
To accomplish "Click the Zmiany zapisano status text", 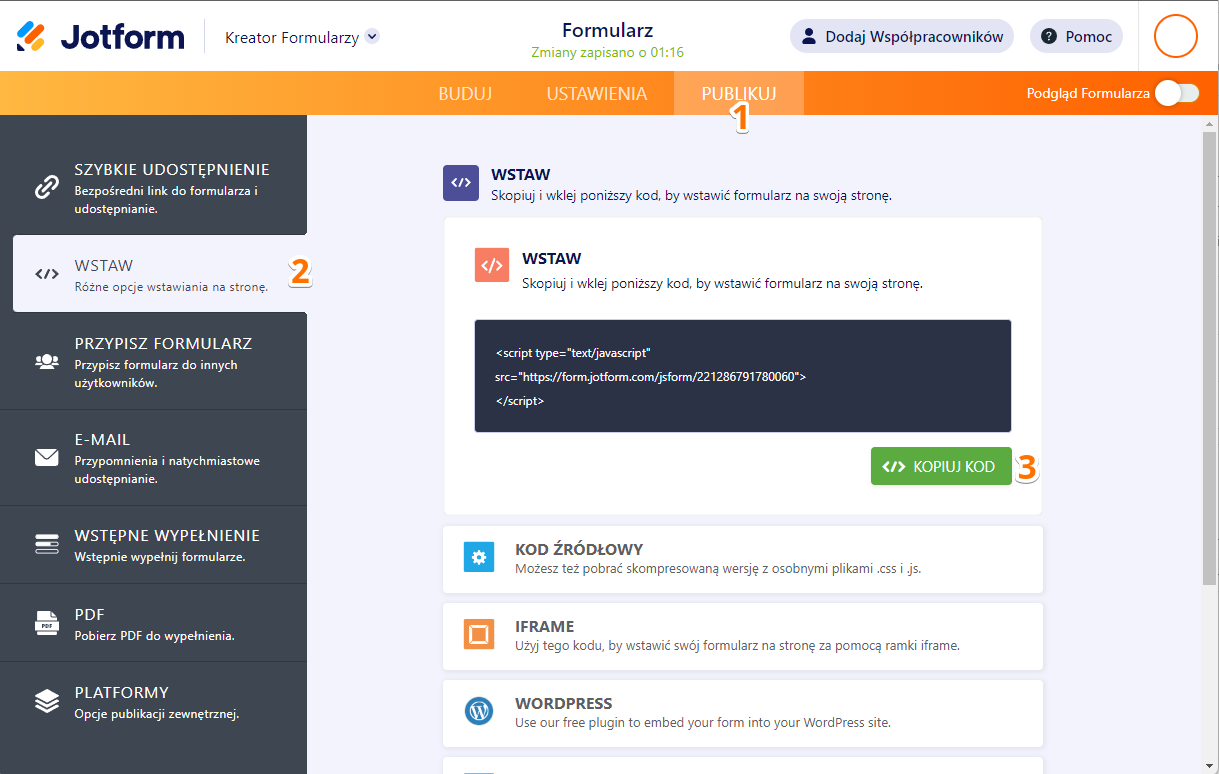I will (608, 52).
